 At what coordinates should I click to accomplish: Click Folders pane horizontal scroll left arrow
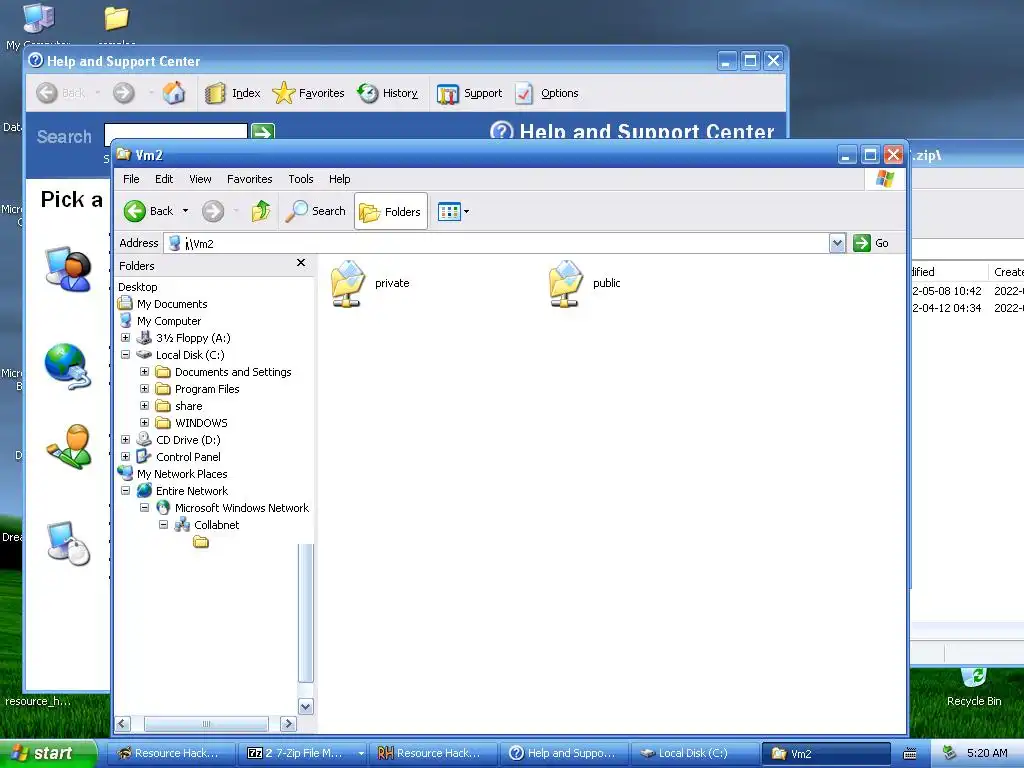(x=123, y=724)
